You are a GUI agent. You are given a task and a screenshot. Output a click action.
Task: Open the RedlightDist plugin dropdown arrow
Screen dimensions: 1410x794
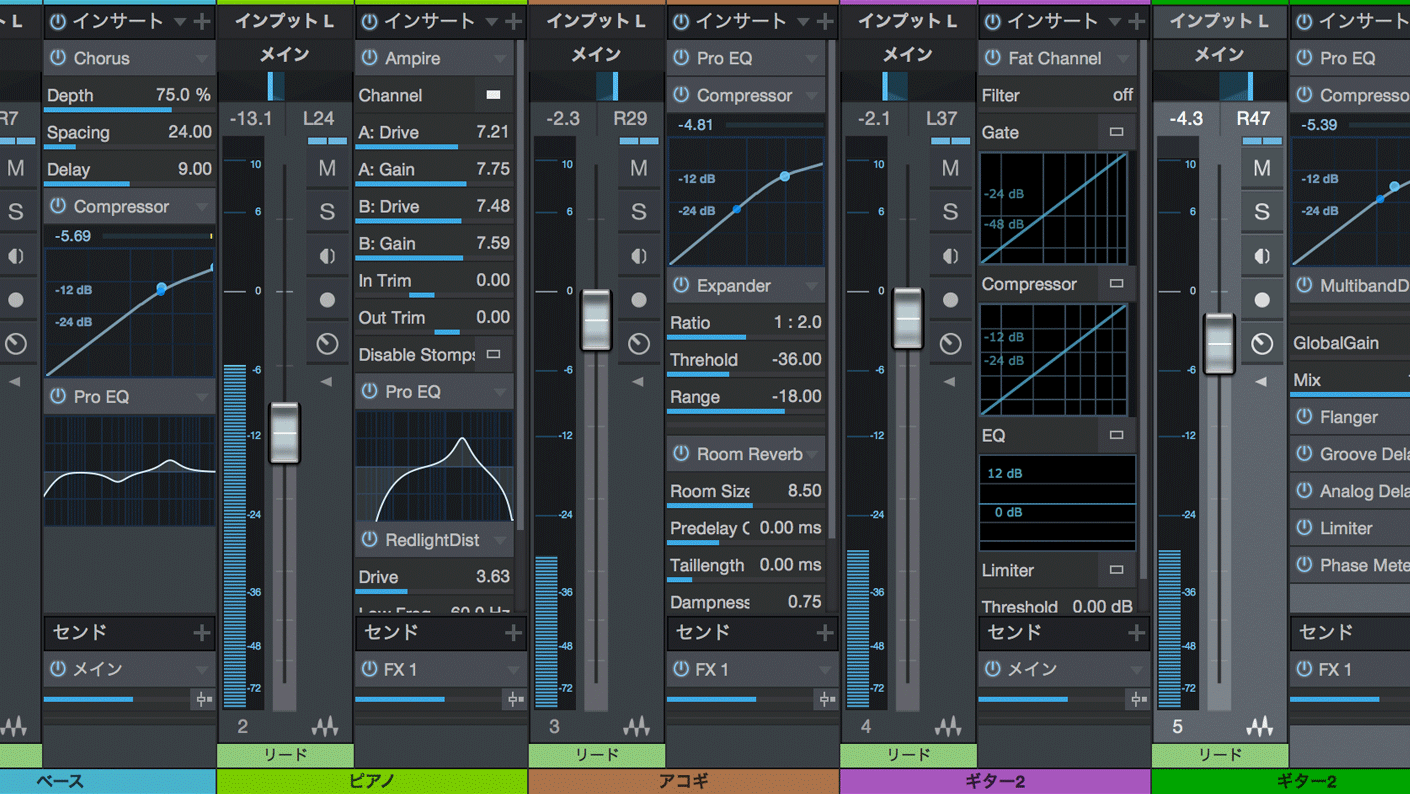click(x=500, y=541)
